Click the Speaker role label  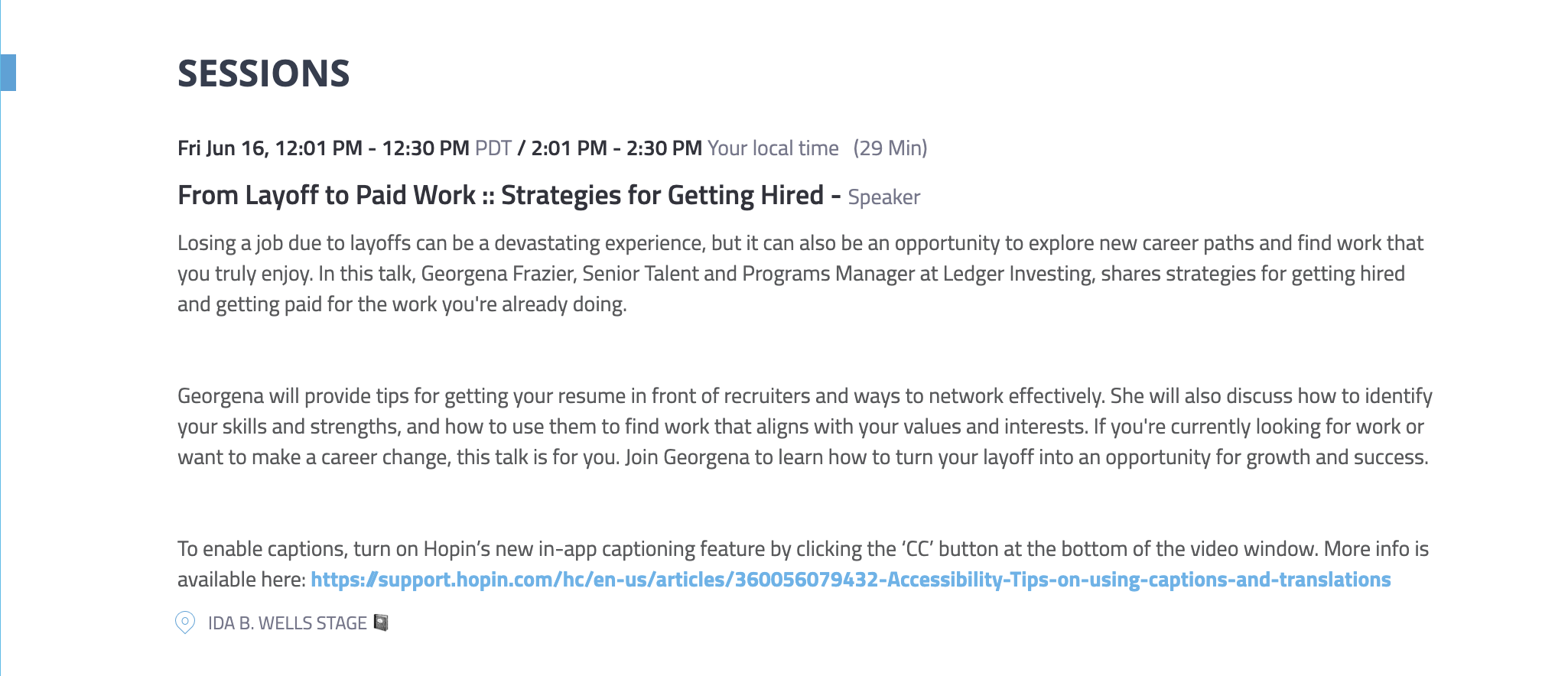883,197
